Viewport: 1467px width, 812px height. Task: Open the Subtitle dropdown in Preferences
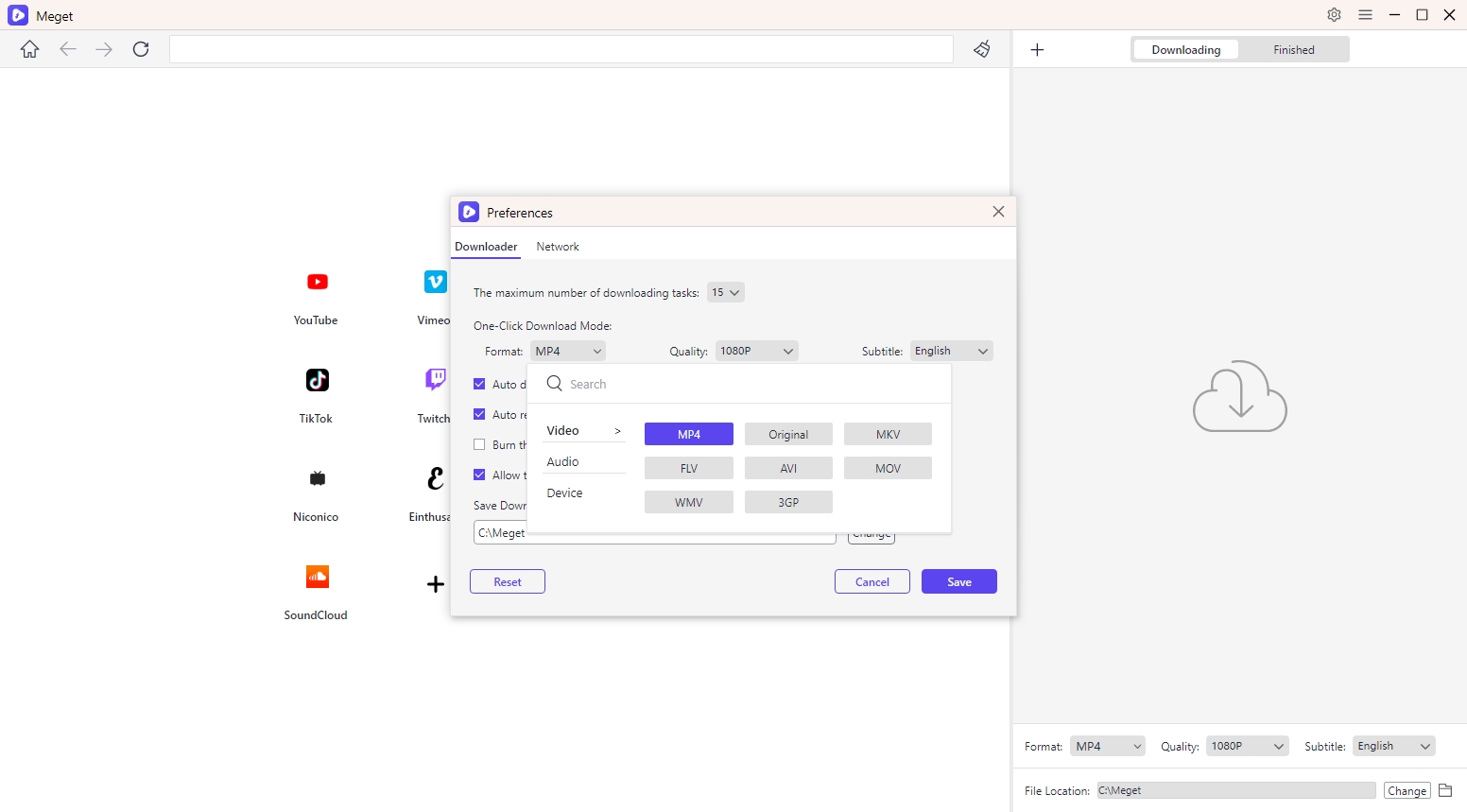952,351
